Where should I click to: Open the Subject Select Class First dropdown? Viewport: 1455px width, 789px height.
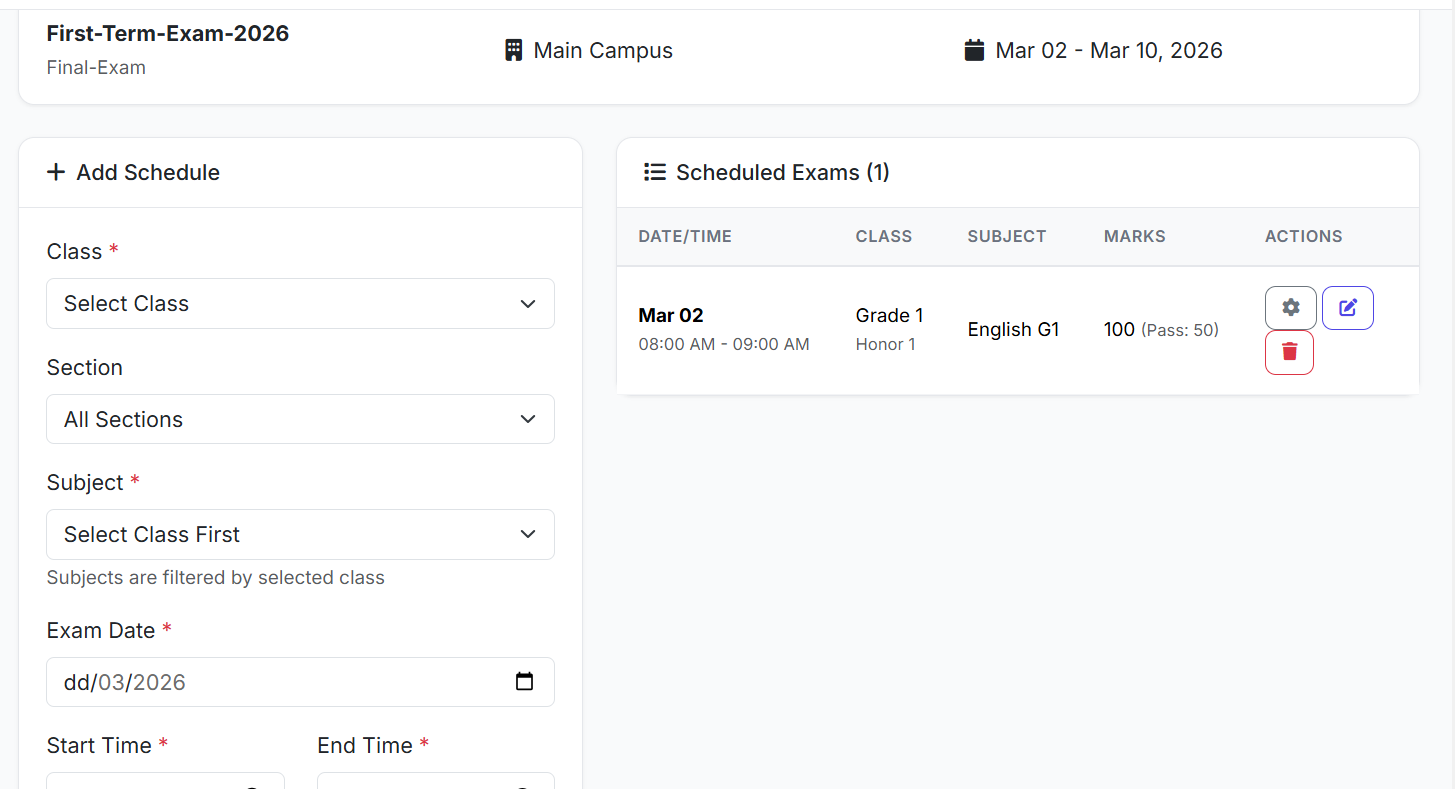(x=300, y=534)
